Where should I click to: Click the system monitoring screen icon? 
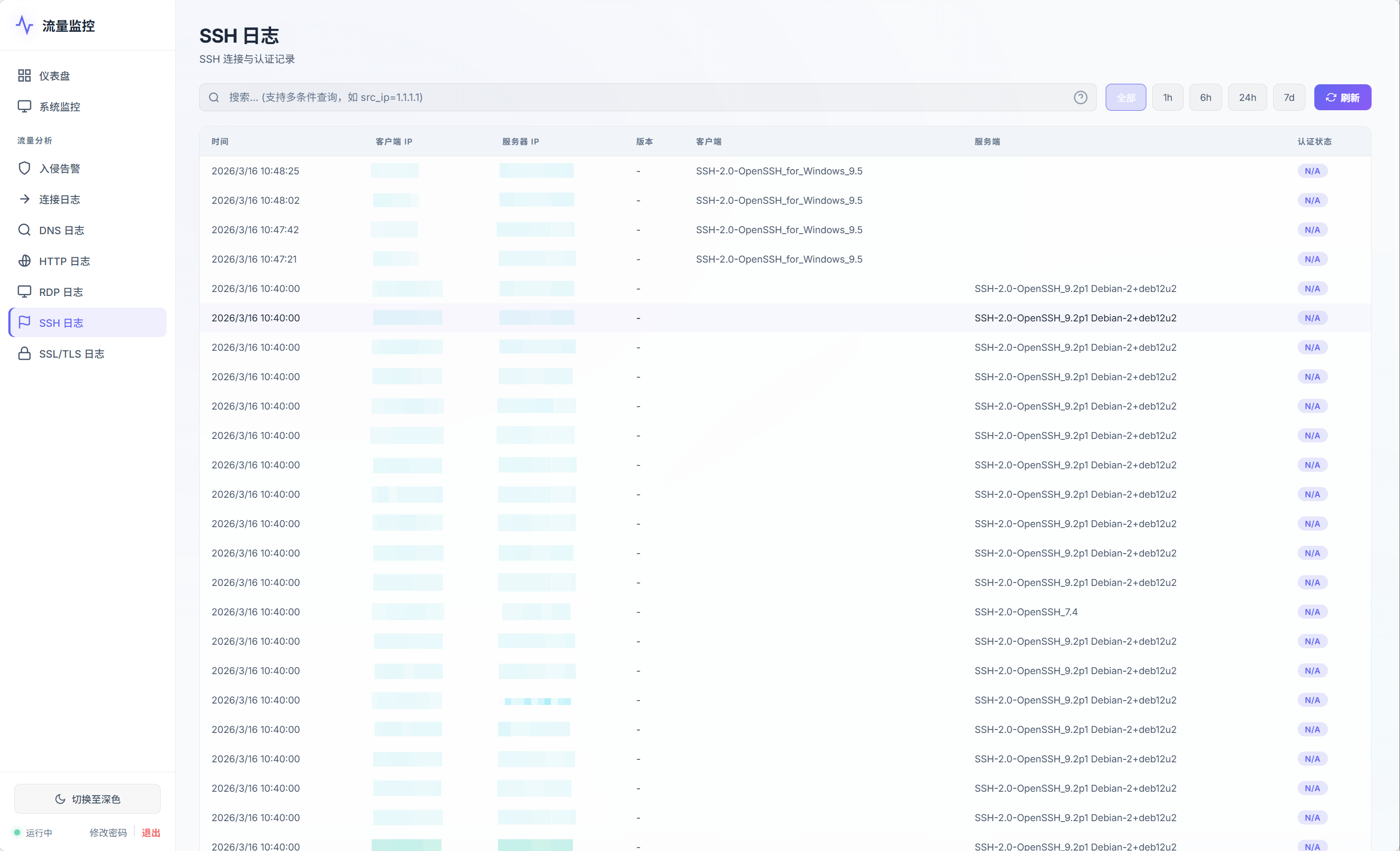point(24,106)
